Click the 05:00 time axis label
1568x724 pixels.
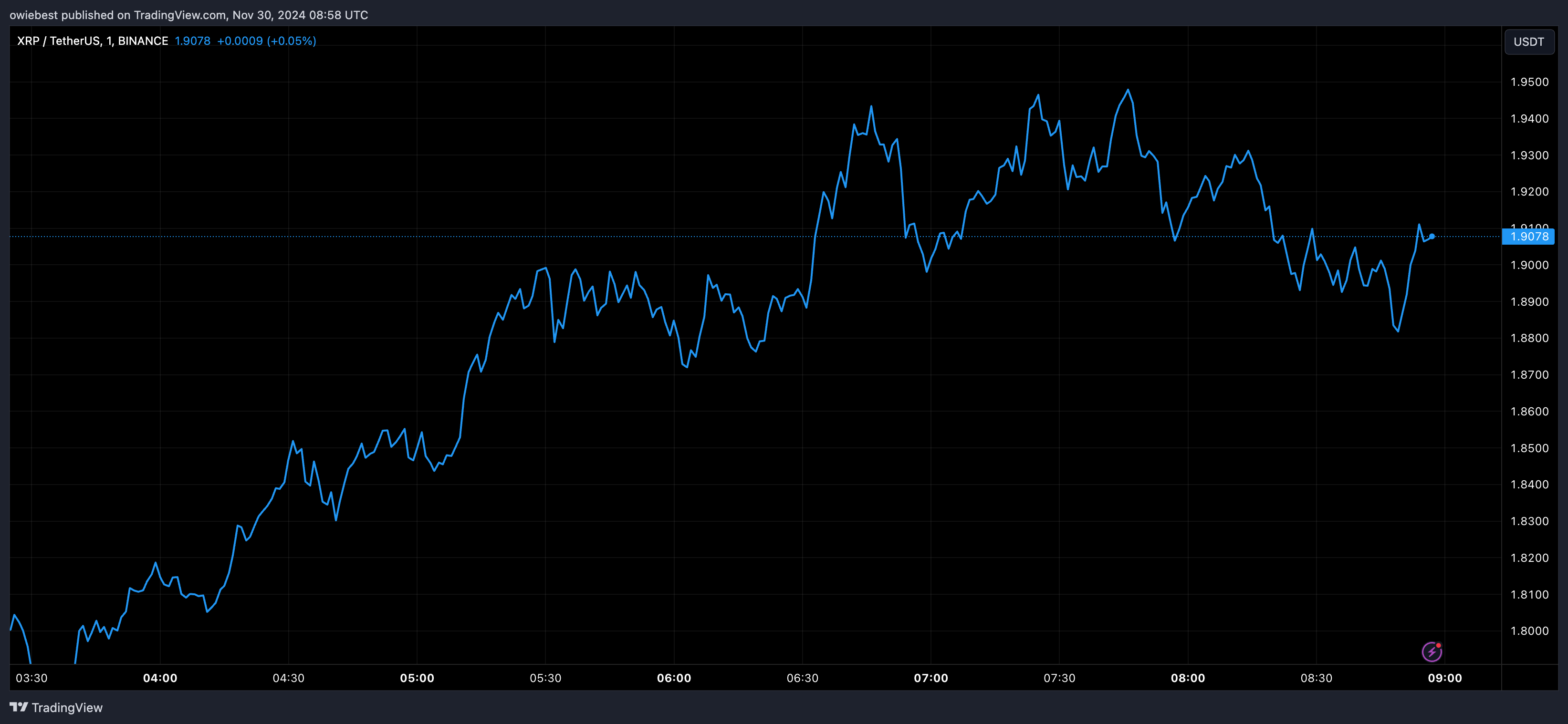pos(417,678)
